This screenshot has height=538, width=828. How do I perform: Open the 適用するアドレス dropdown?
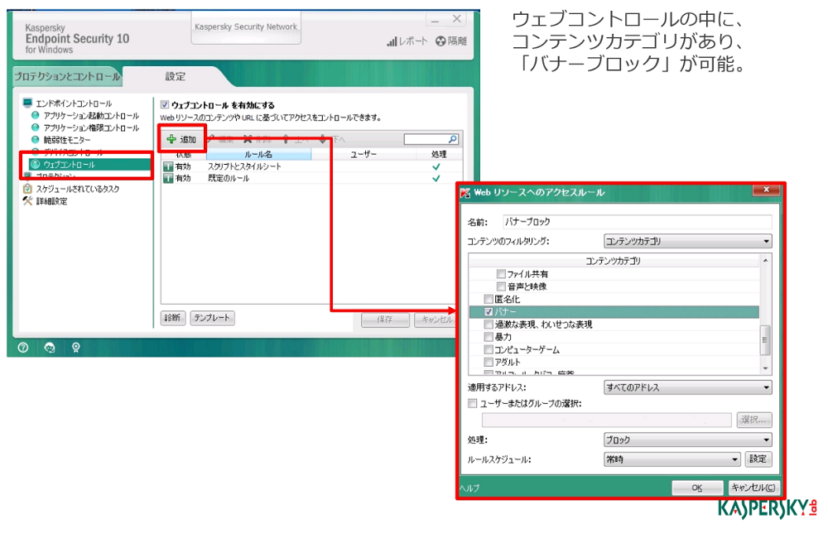[x=688, y=388]
